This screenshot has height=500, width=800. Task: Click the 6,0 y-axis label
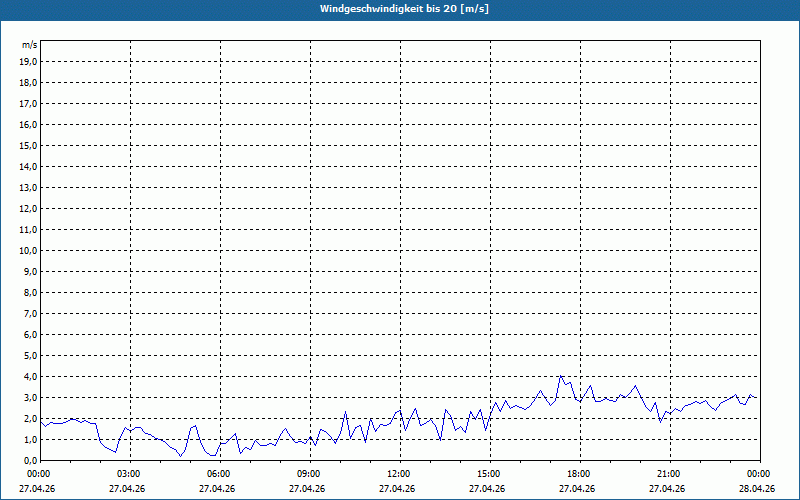(x=31, y=335)
